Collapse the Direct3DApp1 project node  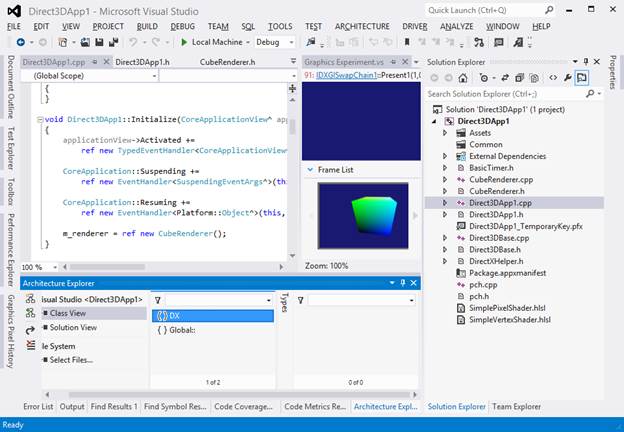435,121
